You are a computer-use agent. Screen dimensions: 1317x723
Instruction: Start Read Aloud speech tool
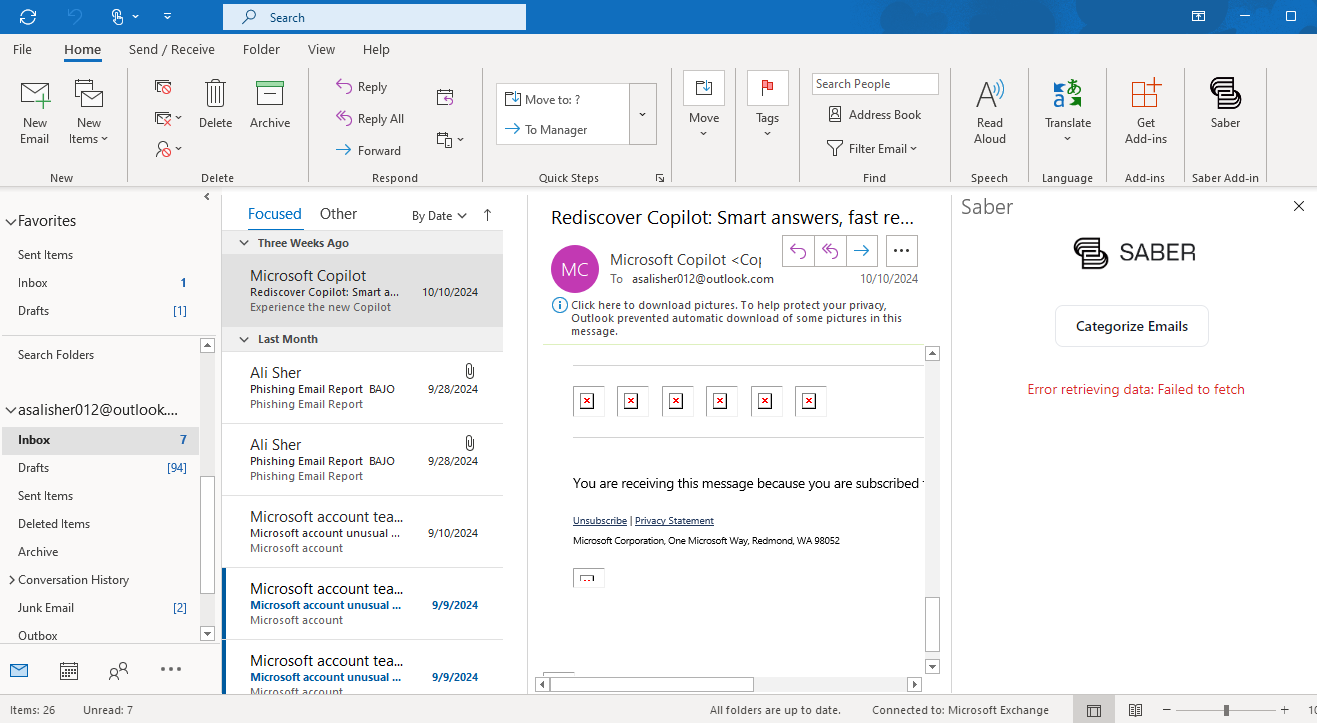989,110
